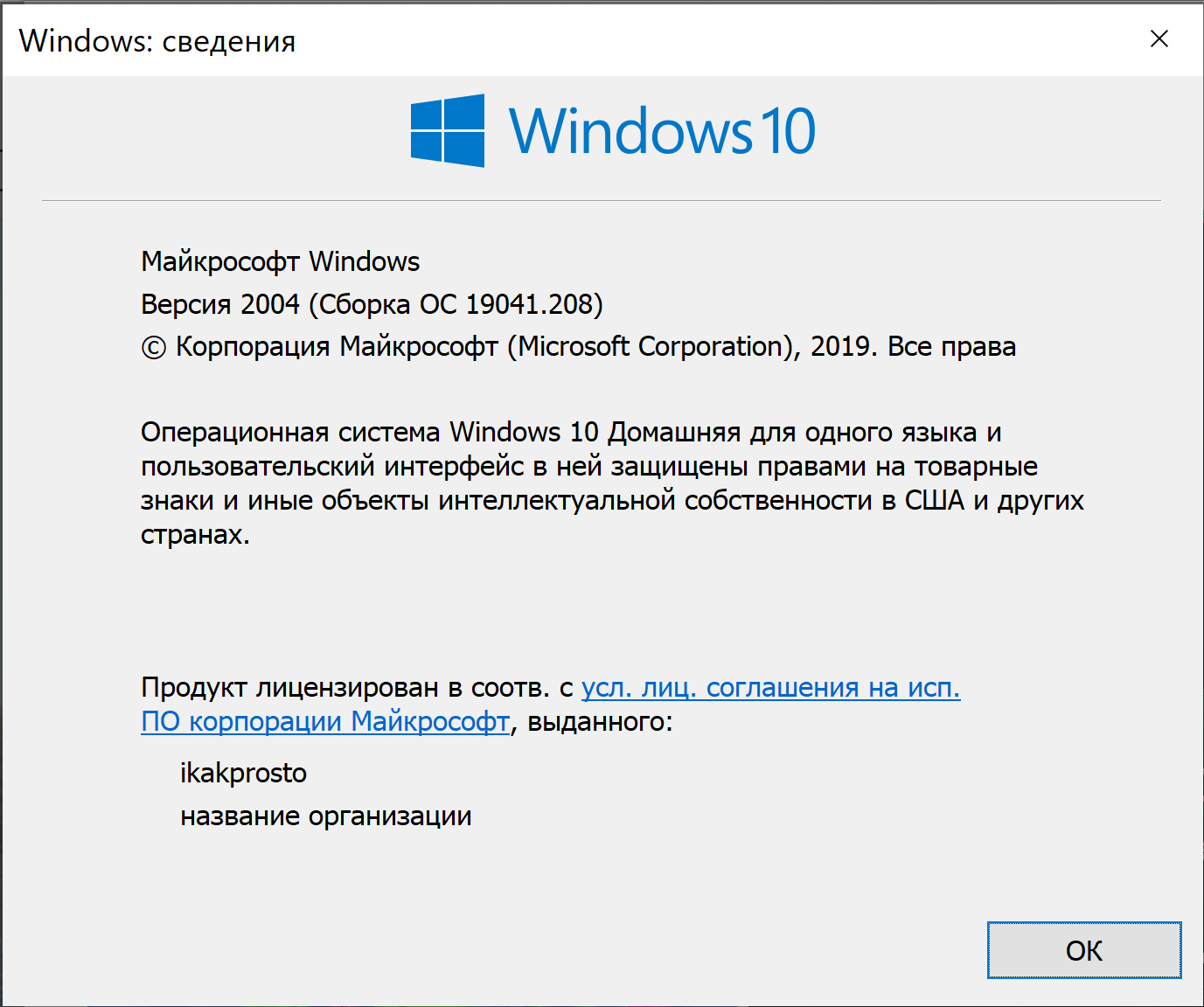The height and width of the screenshot is (1007, 1204).
Task: Click the Майкрософт Windows heading text
Action: [x=281, y=261]
